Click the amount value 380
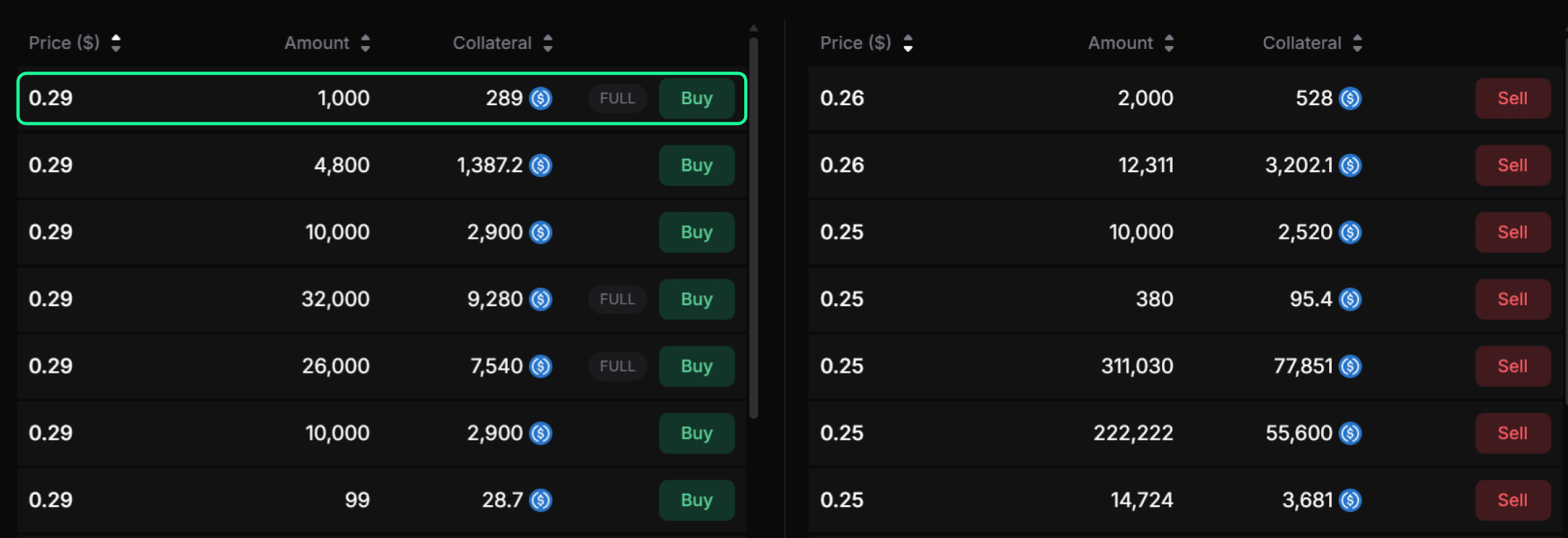 [1155, 300]
